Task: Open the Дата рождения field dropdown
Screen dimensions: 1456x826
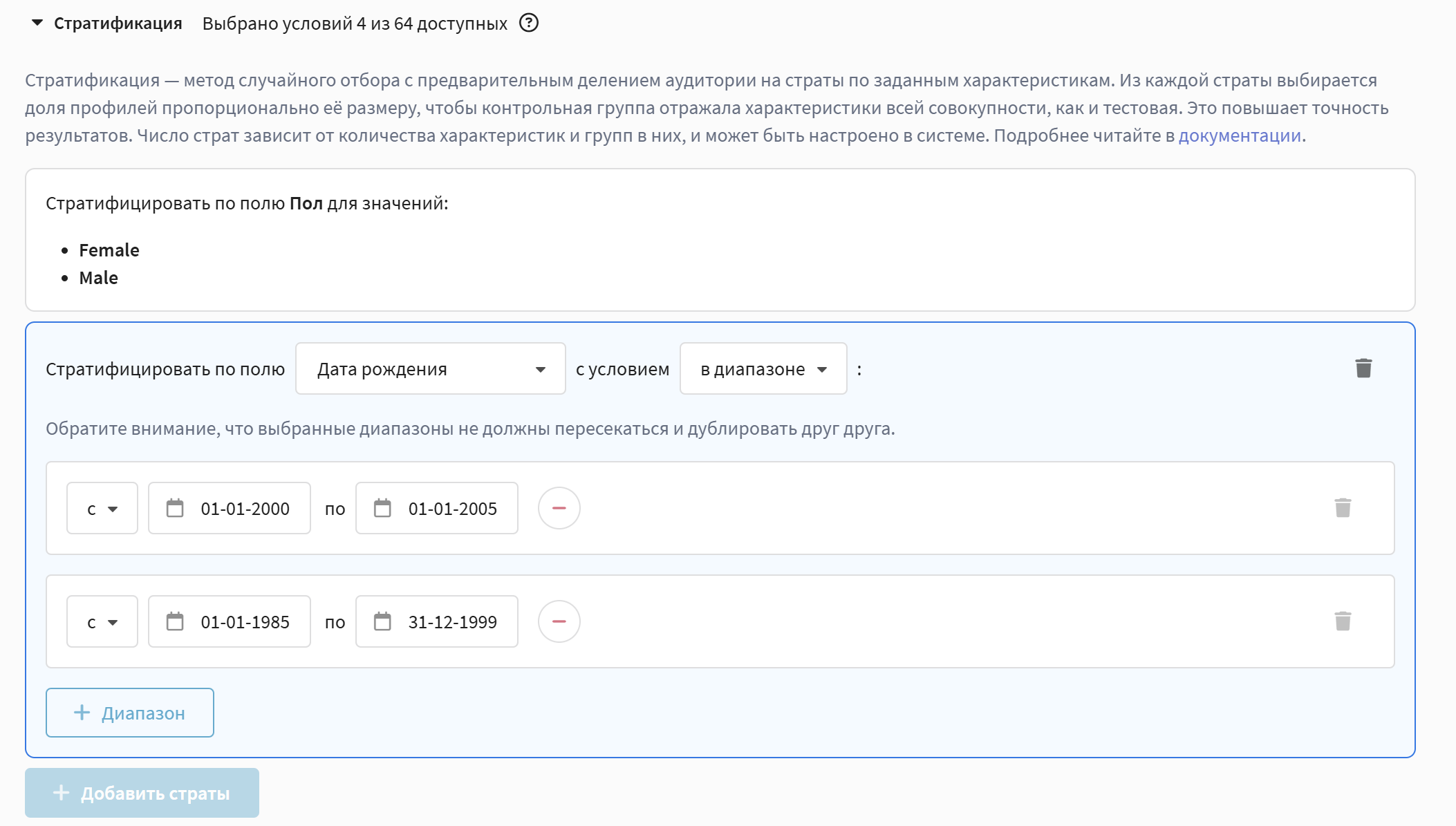Action: 430,369
